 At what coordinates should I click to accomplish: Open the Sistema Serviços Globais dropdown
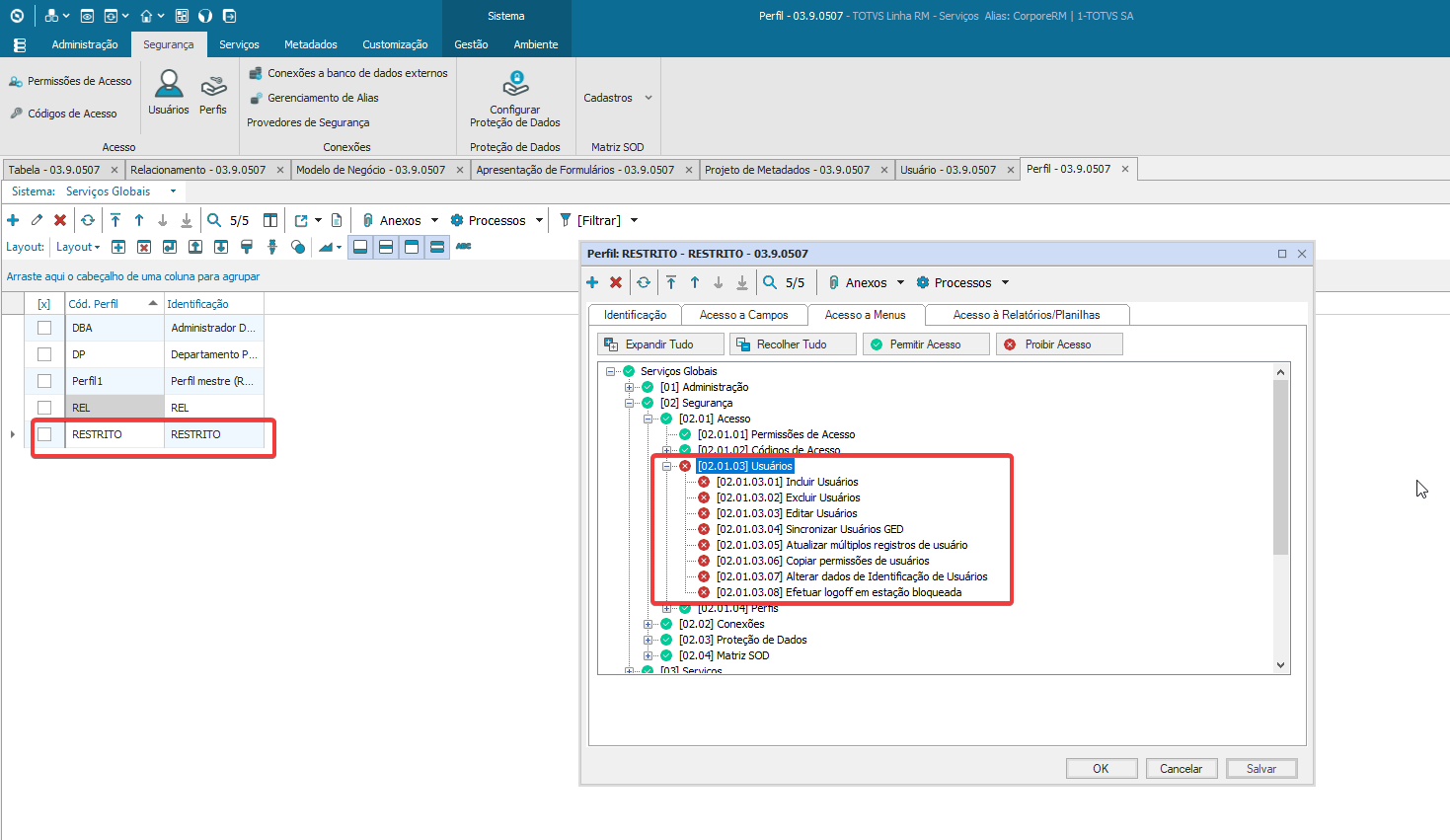pyautogui.click(x=173, y=191)
